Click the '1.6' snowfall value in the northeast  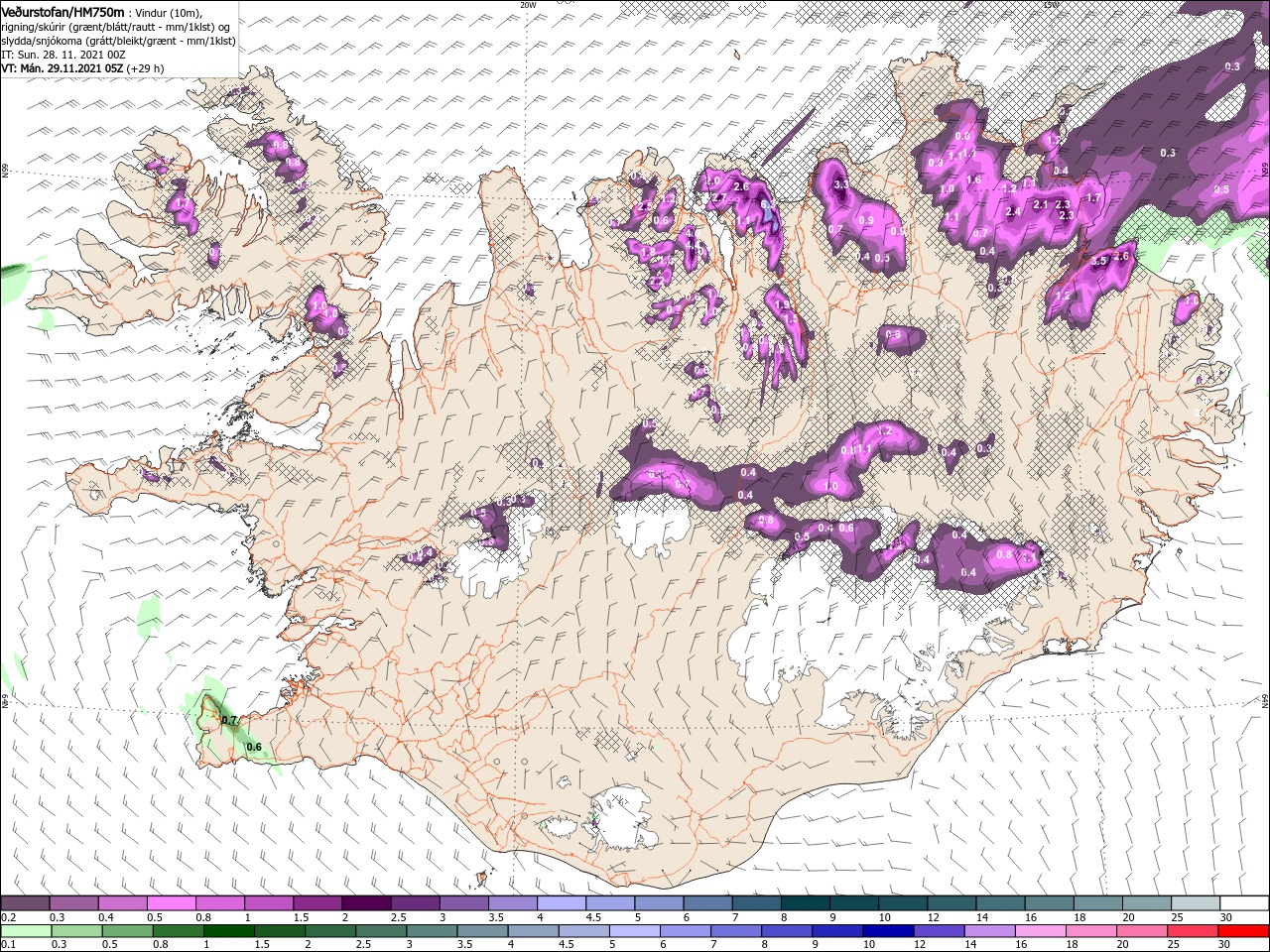tap(973, 180)
